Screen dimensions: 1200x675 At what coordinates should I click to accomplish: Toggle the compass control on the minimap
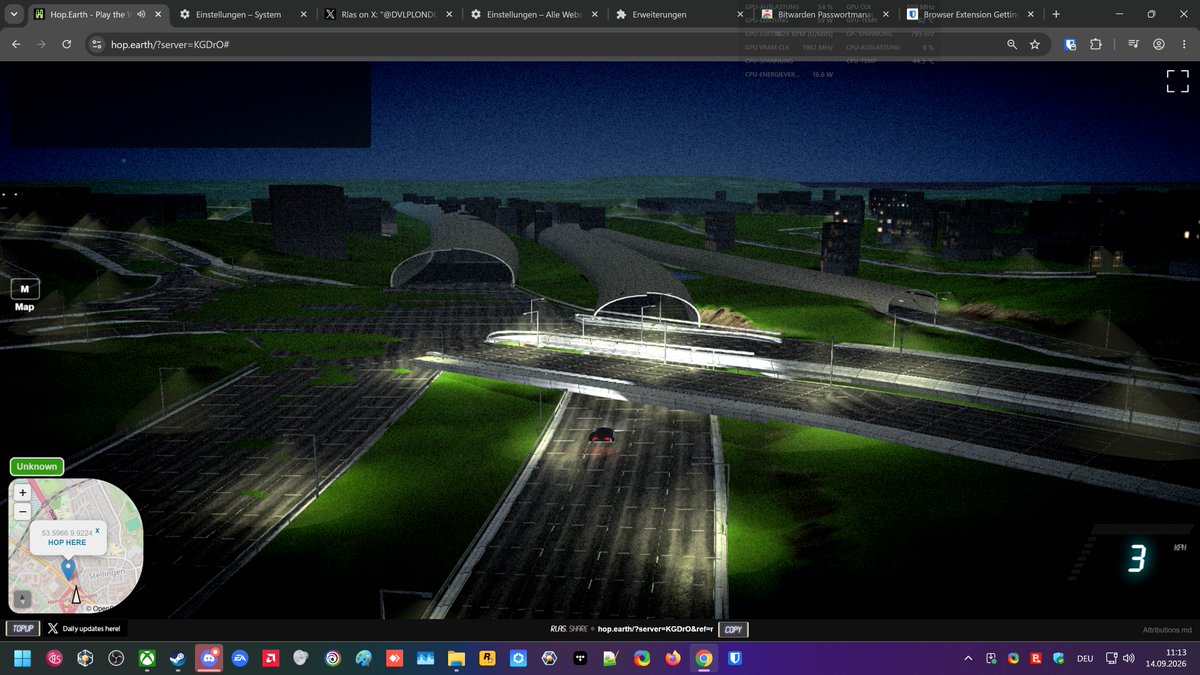(x=23, y=599)
